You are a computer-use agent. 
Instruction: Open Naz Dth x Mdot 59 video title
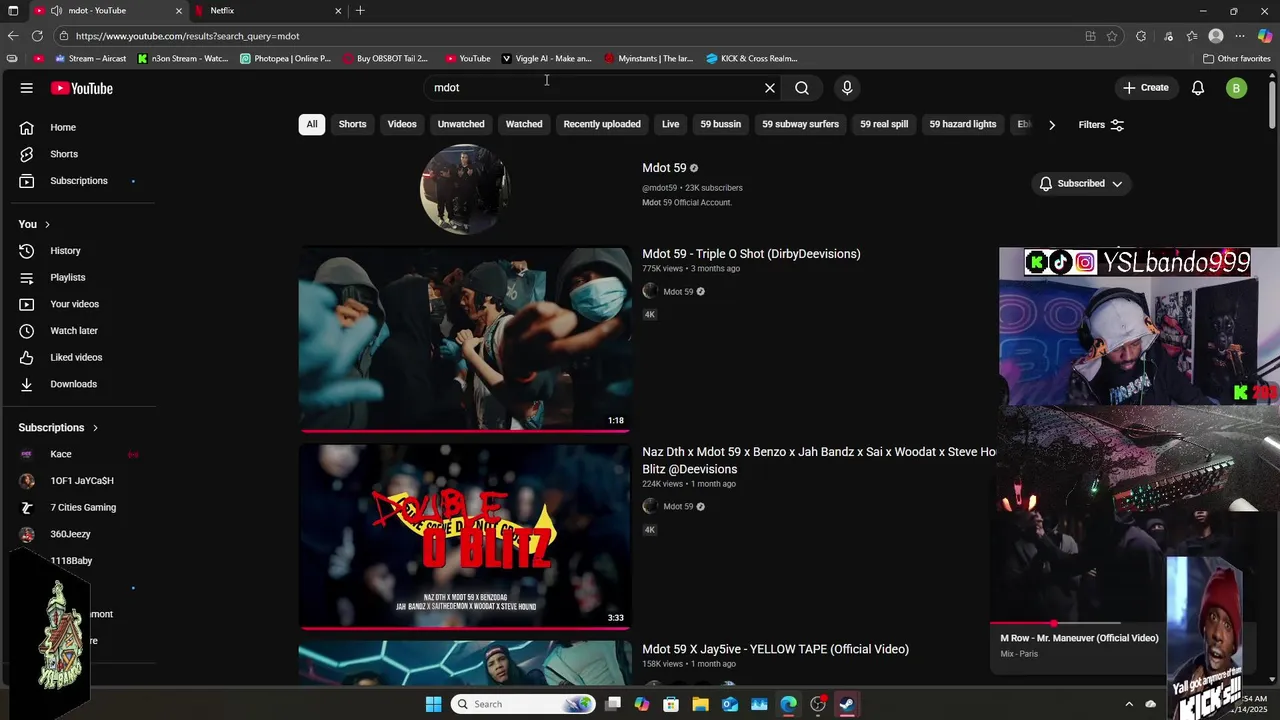(819, 460)
